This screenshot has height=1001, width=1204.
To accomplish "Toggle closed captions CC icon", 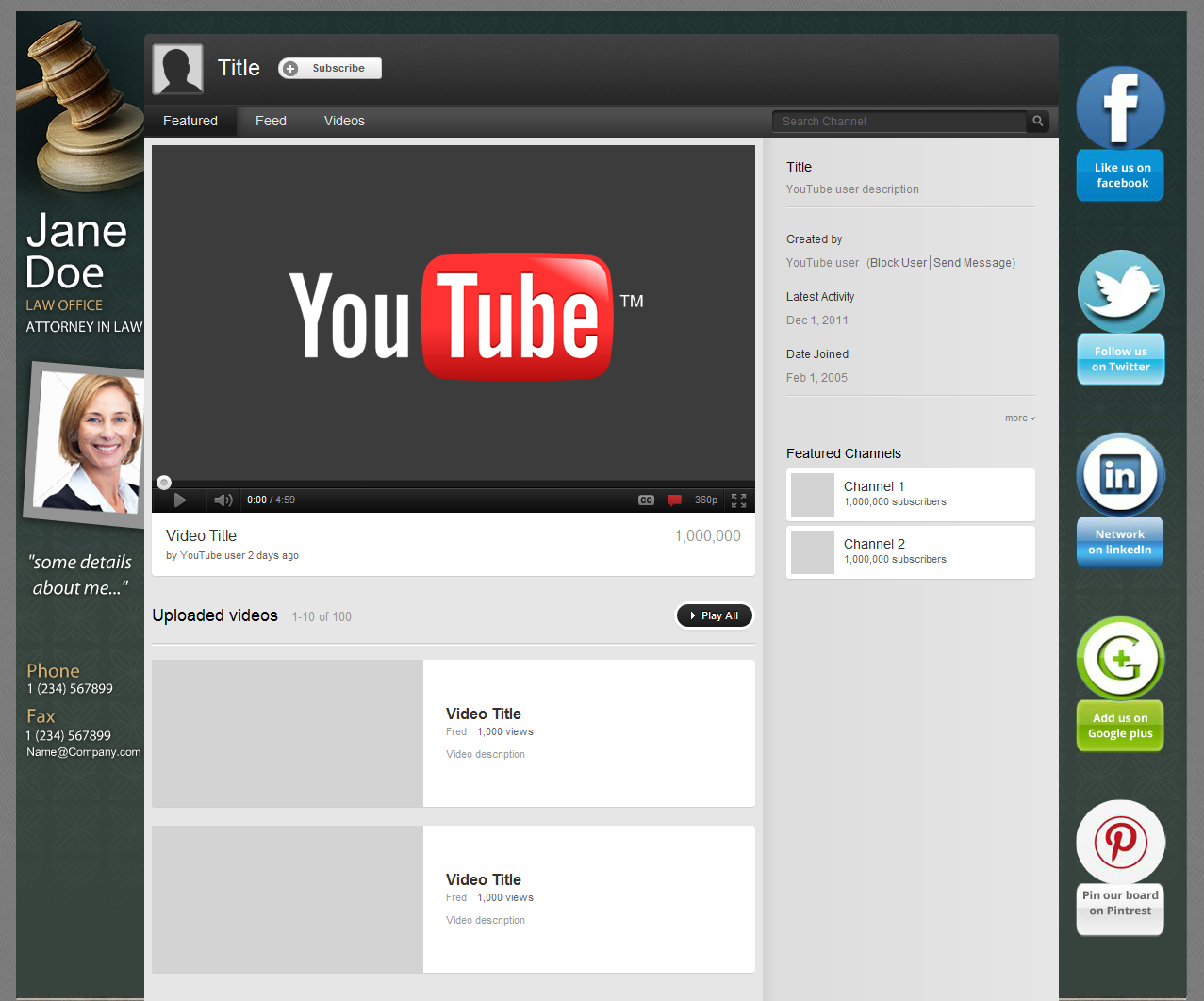I will click(x=646, y=500).
